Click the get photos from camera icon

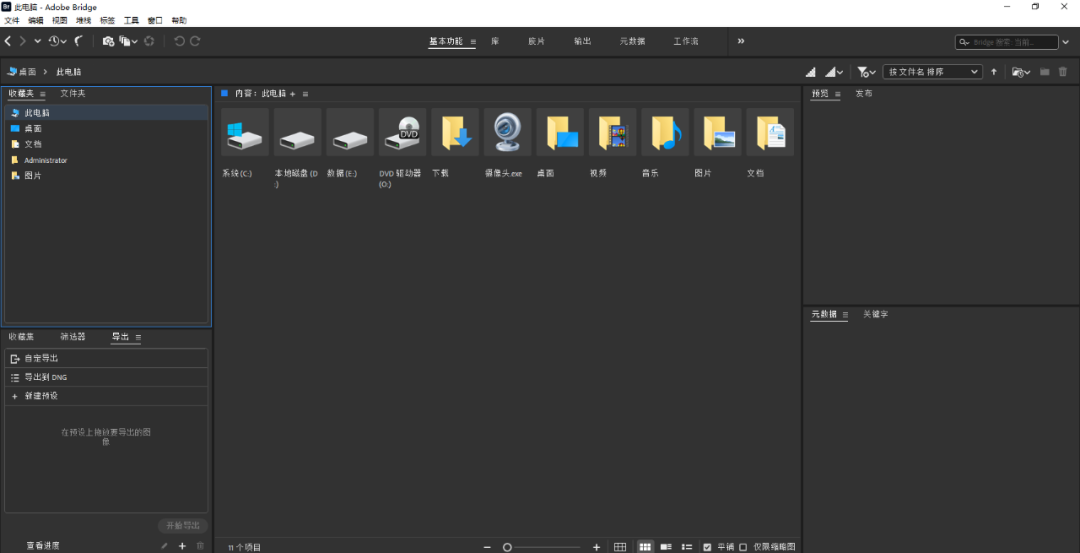108,41
